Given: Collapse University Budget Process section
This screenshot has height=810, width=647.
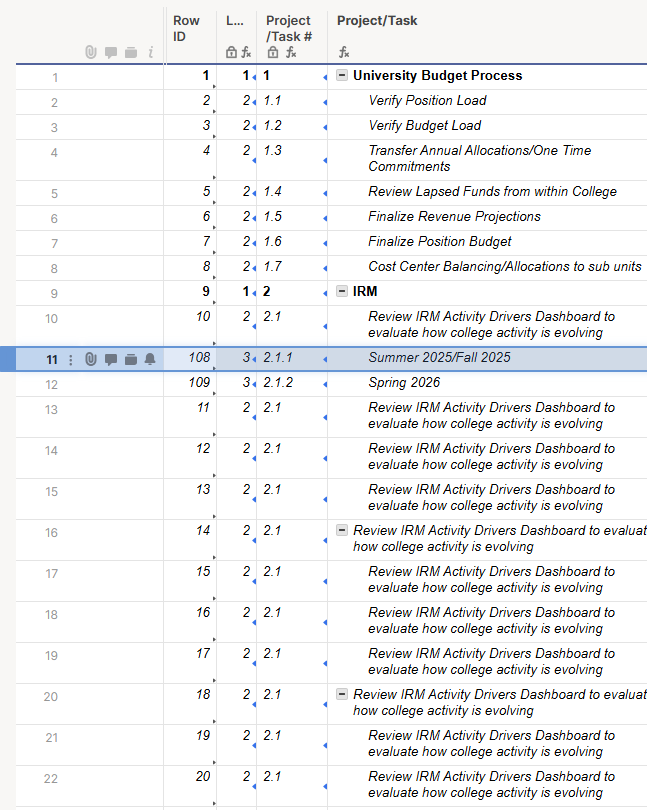Looking at the screenshot, I should [342, 75].
